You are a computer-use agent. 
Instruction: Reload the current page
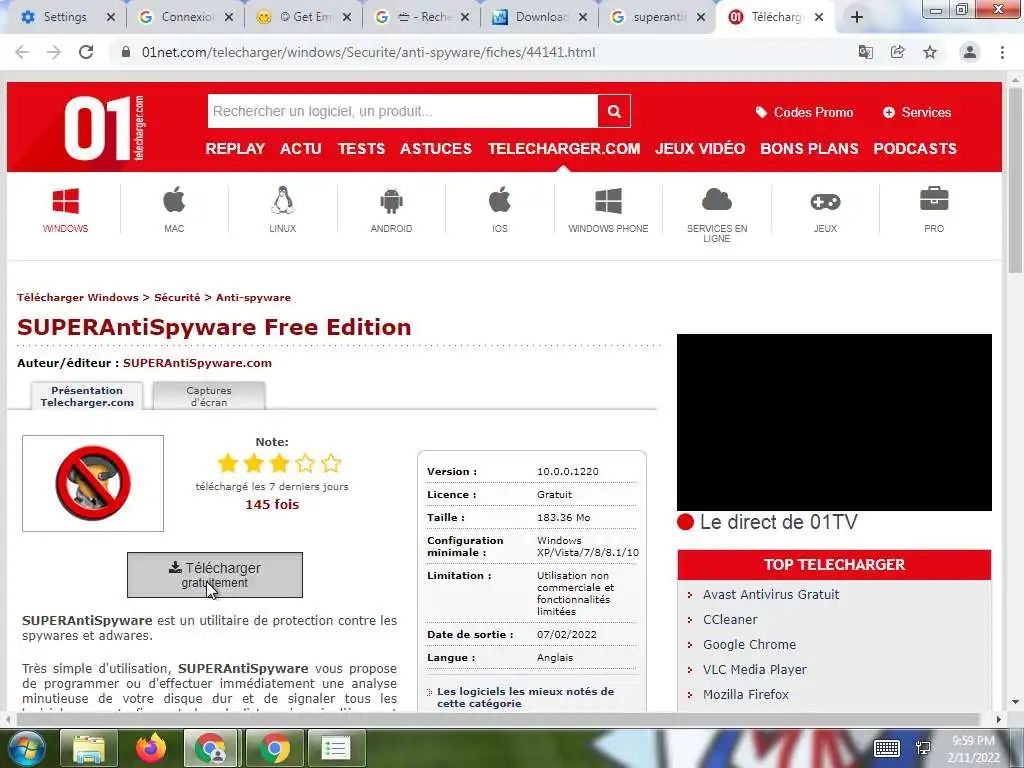click(x=86, y=52)
